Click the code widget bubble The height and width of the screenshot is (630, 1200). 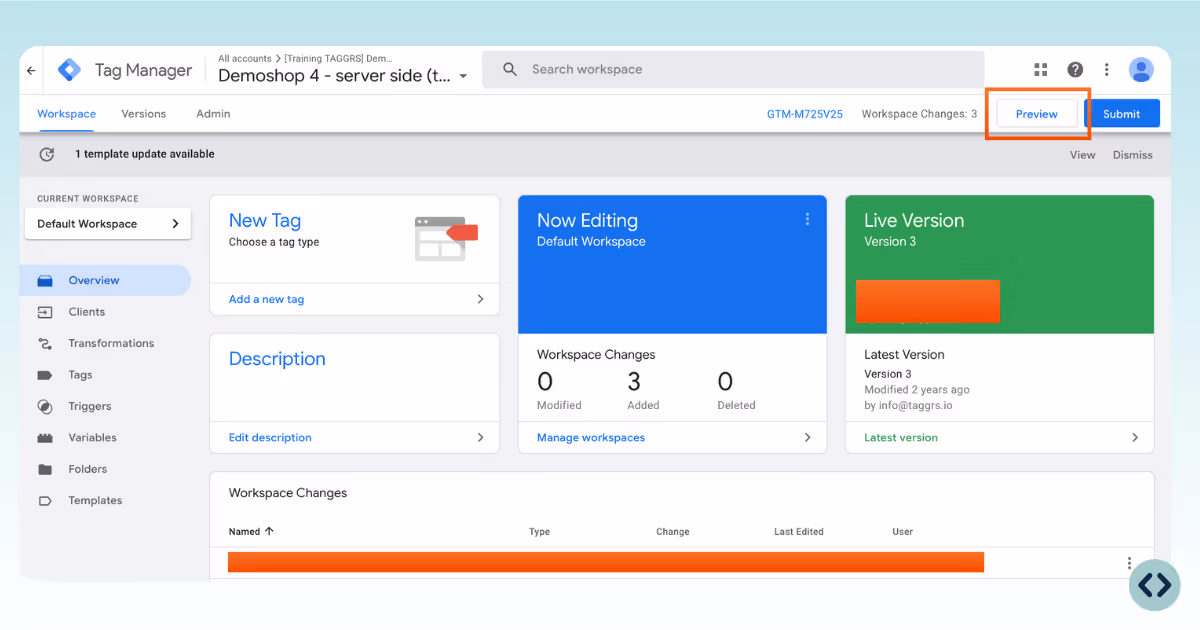pyautogui.click(x=1155, y=585)
